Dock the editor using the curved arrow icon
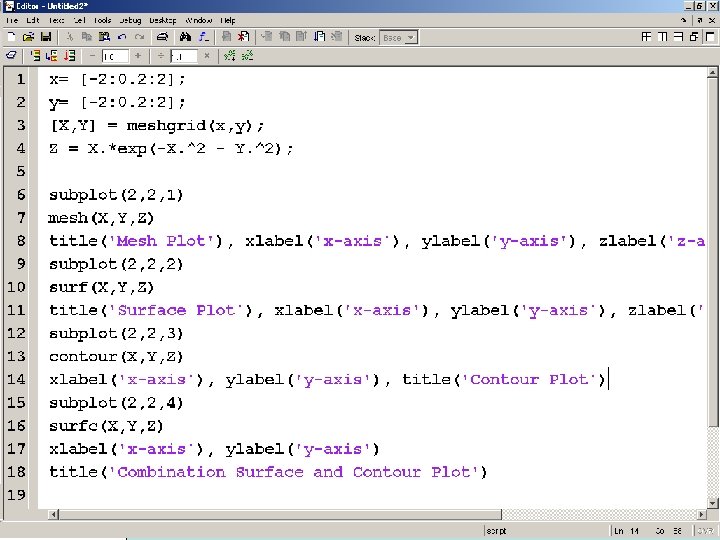720x540 pixels. point(683,20)
